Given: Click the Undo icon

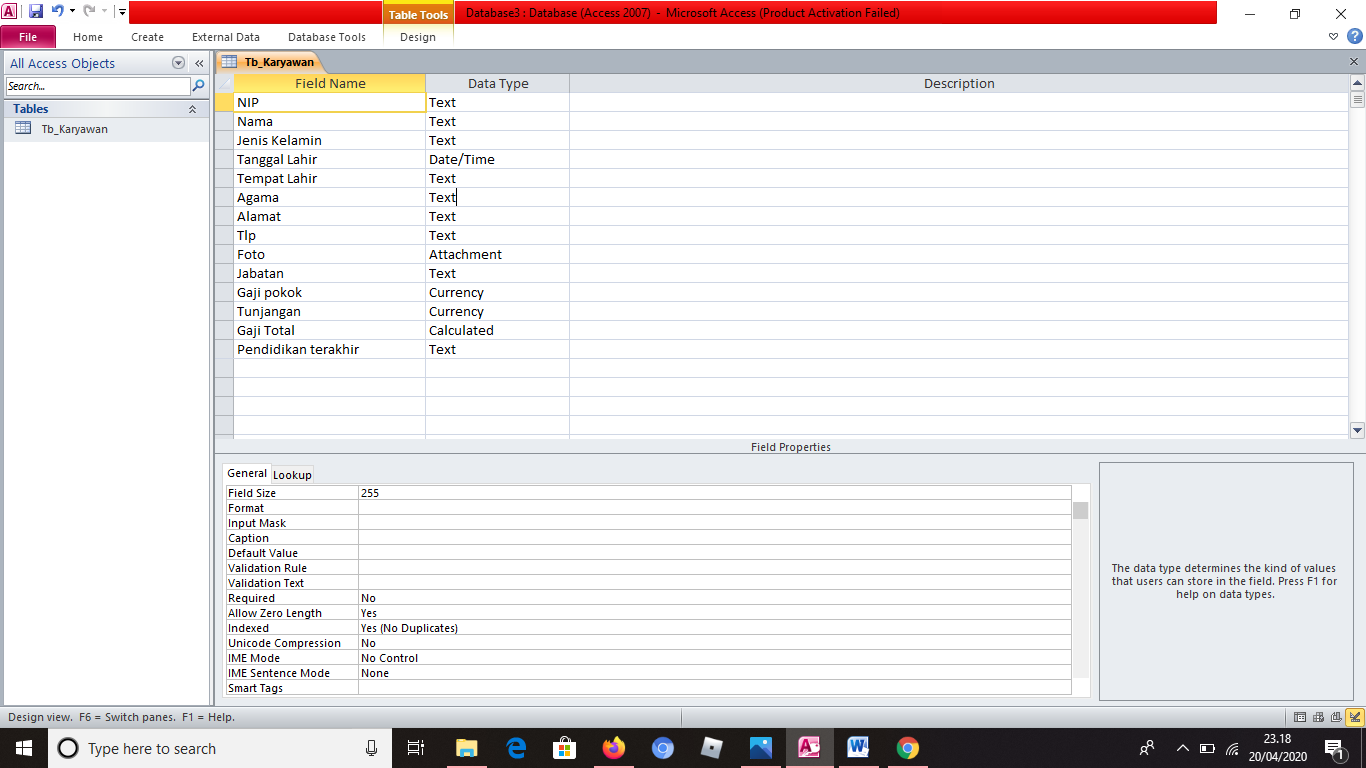Looking at the screenshot, I should [55, 10].
